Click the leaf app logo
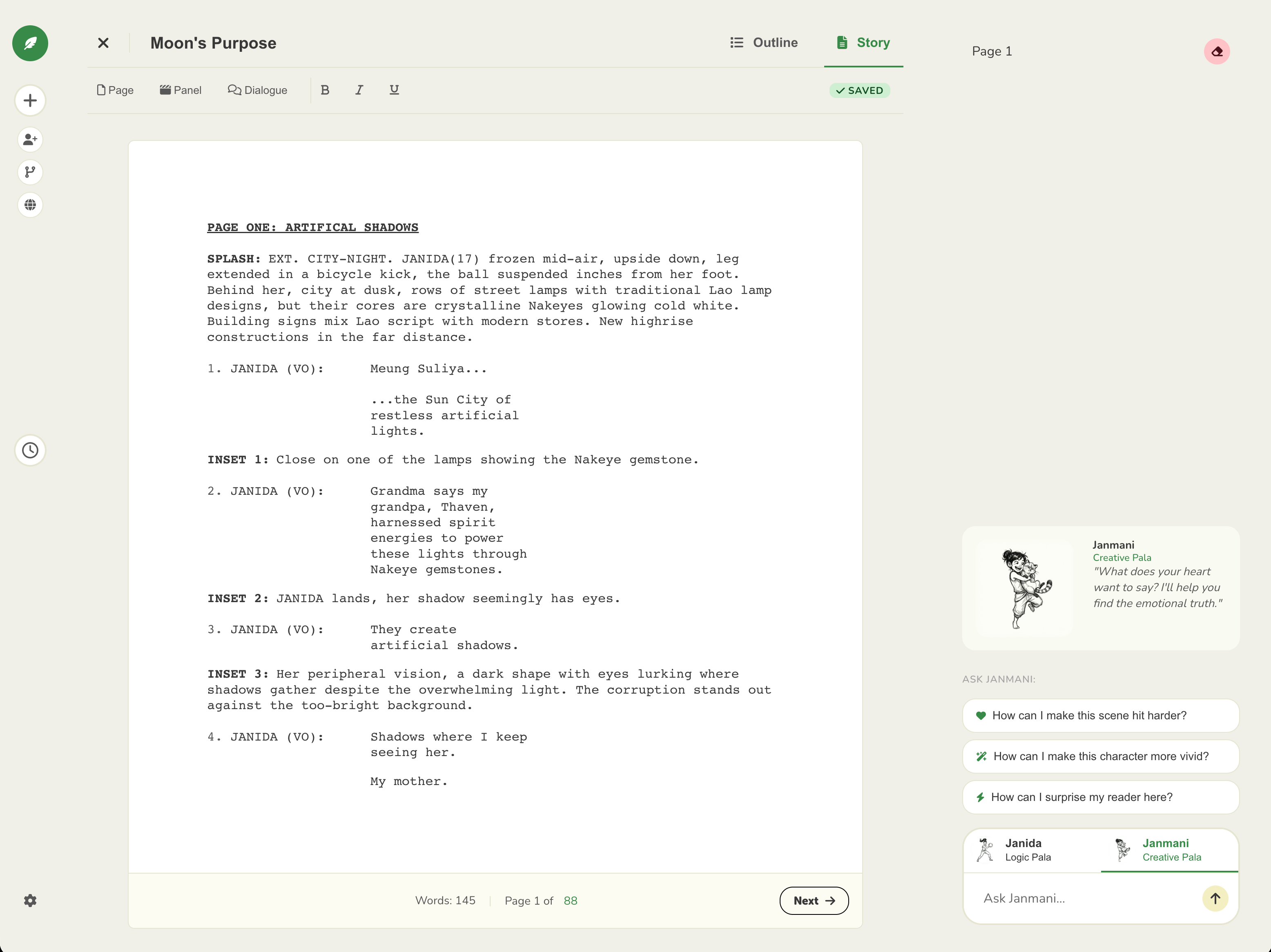 click(30, 43)
